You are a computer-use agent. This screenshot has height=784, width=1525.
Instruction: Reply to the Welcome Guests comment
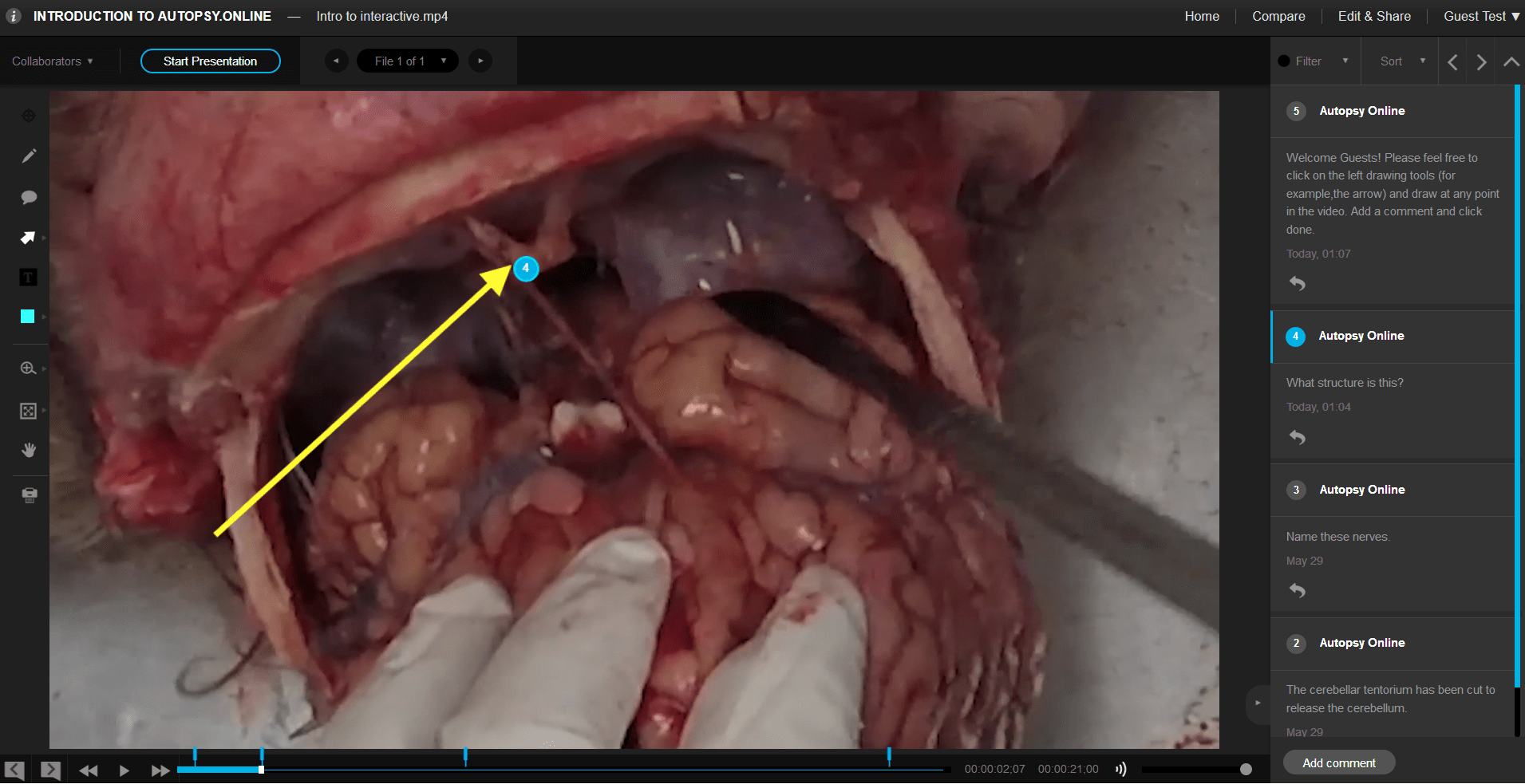pyautogui.click(x=1298, y=283)
